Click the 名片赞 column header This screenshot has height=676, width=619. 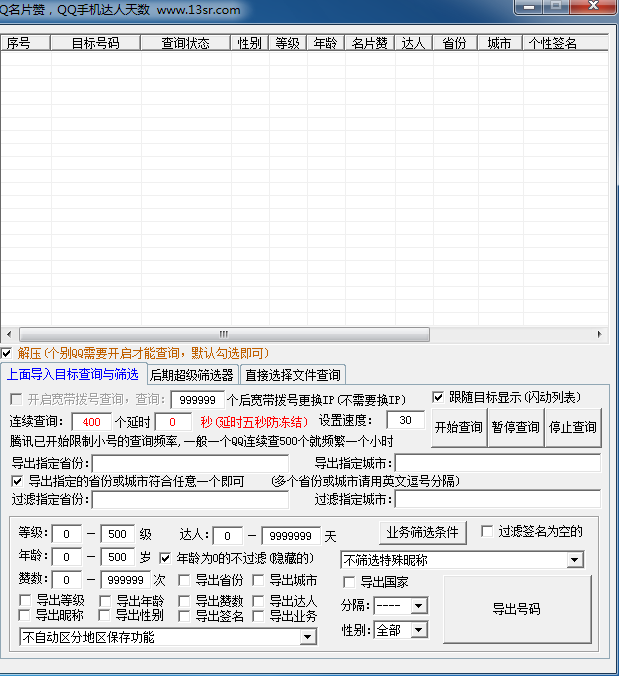point(369,43)
